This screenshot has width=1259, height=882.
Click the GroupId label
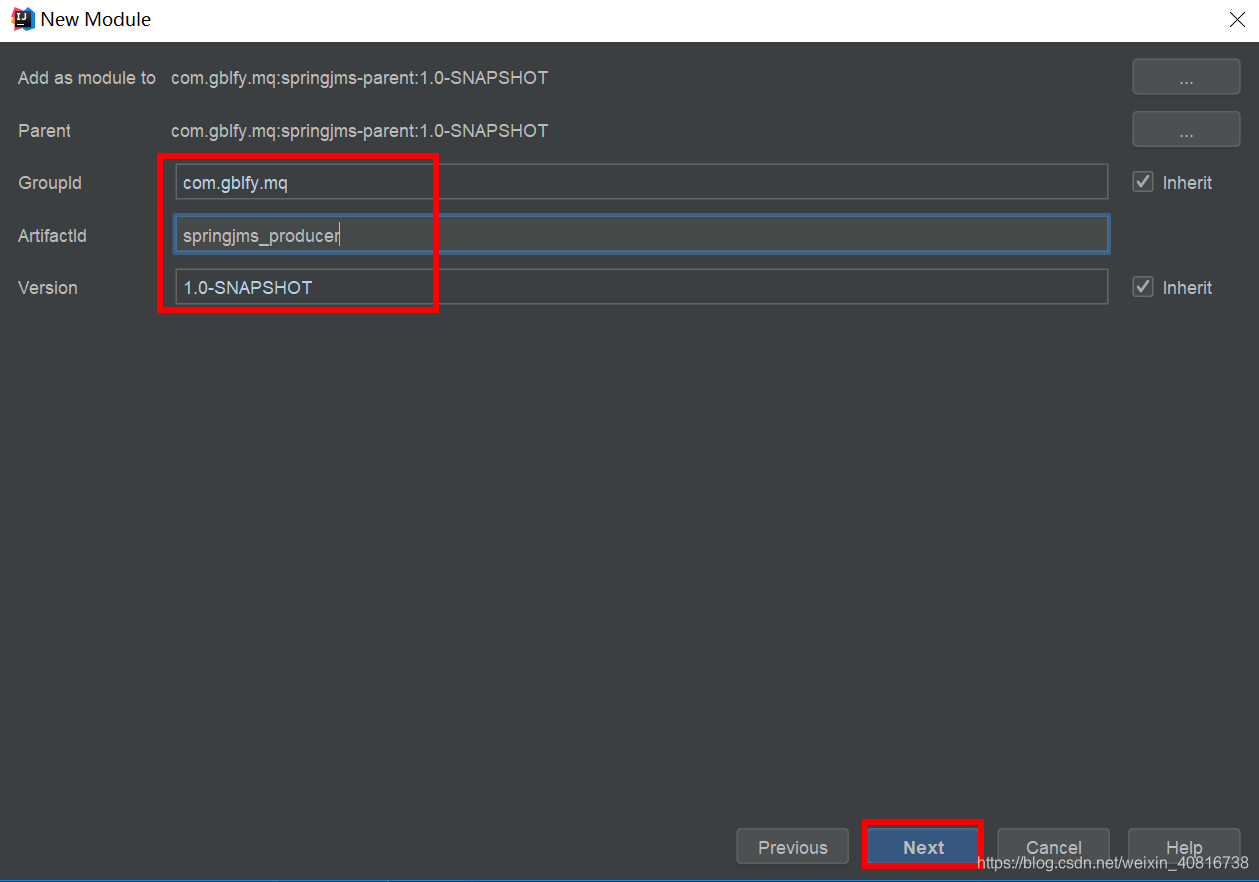click(50, 183)
